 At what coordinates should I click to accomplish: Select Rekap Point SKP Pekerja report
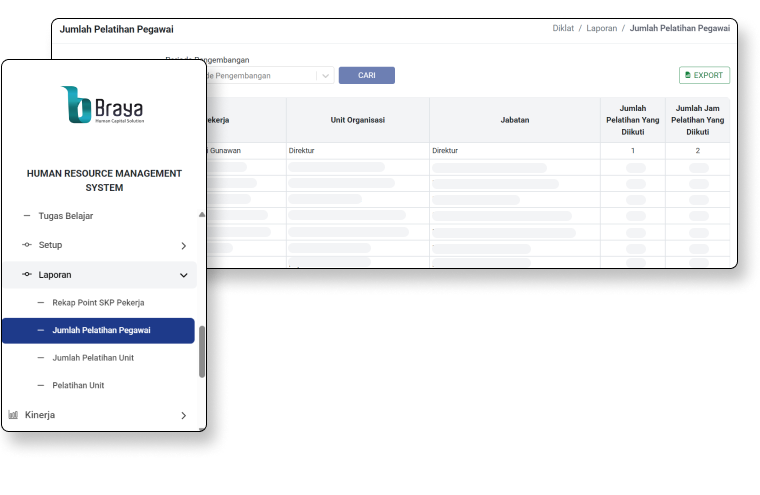point(98,302)
